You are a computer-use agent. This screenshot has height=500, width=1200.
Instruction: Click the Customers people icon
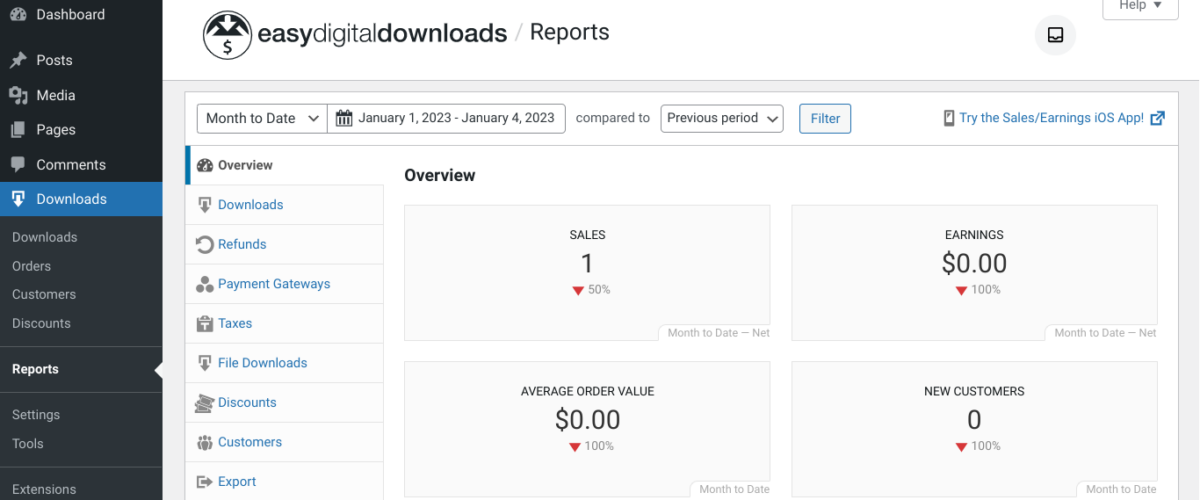coord(205,442)
